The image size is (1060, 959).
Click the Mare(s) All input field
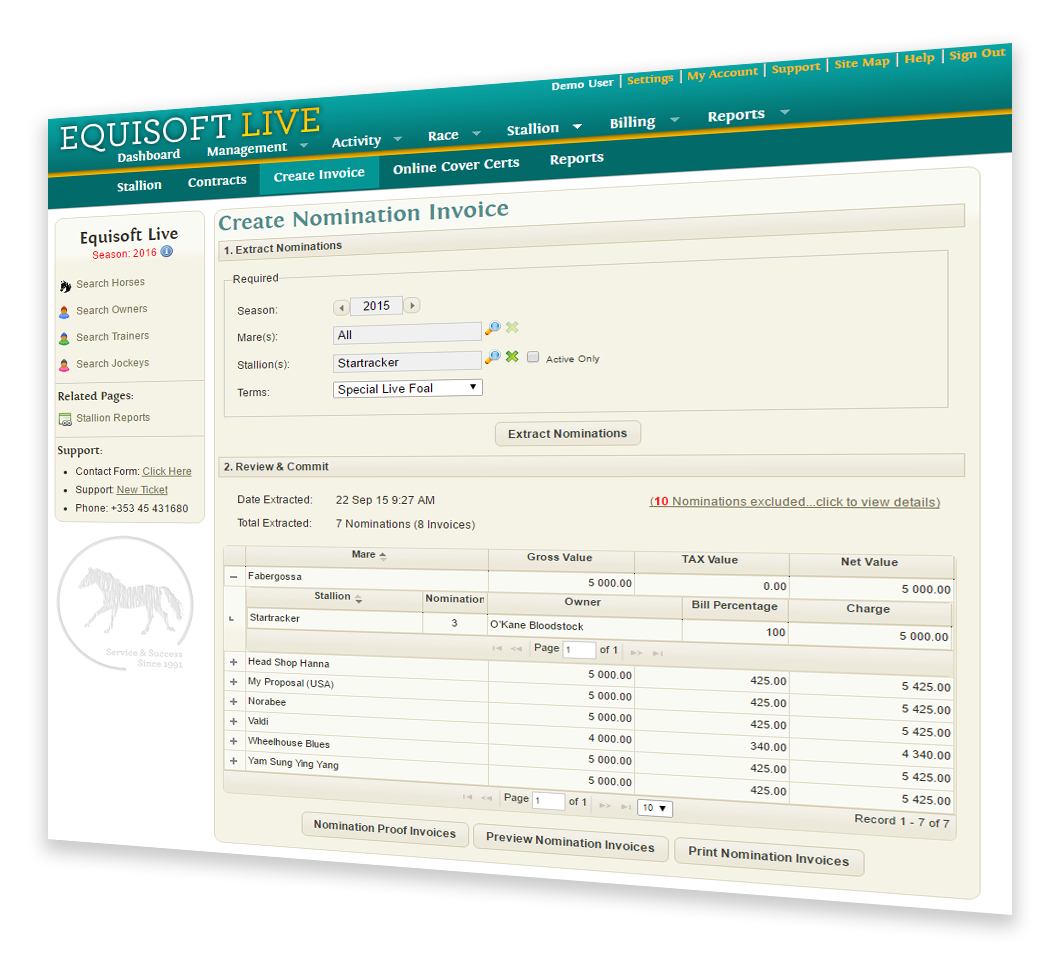[407, 333]
